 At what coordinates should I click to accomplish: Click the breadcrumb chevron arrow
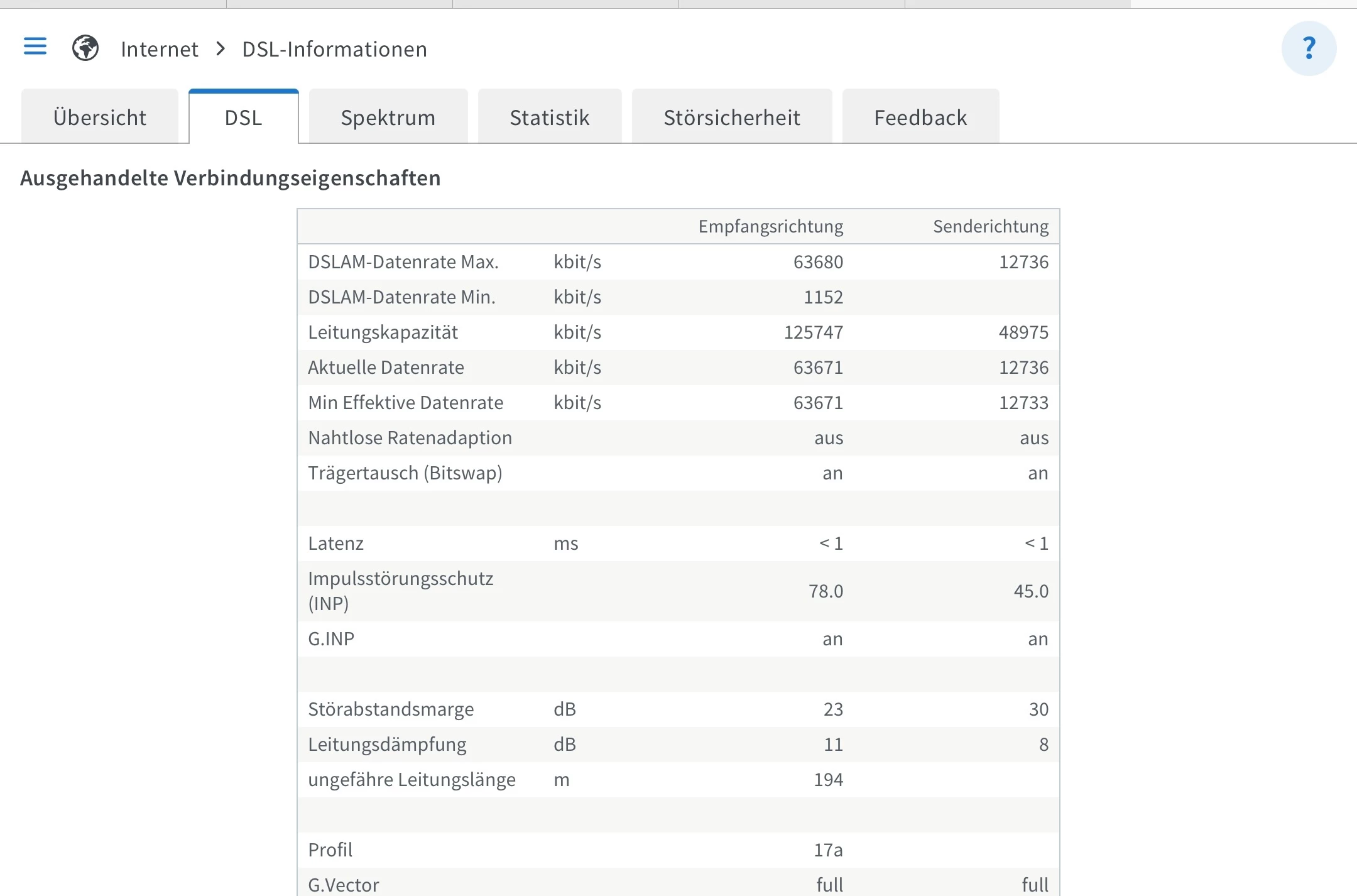point(221,48)
